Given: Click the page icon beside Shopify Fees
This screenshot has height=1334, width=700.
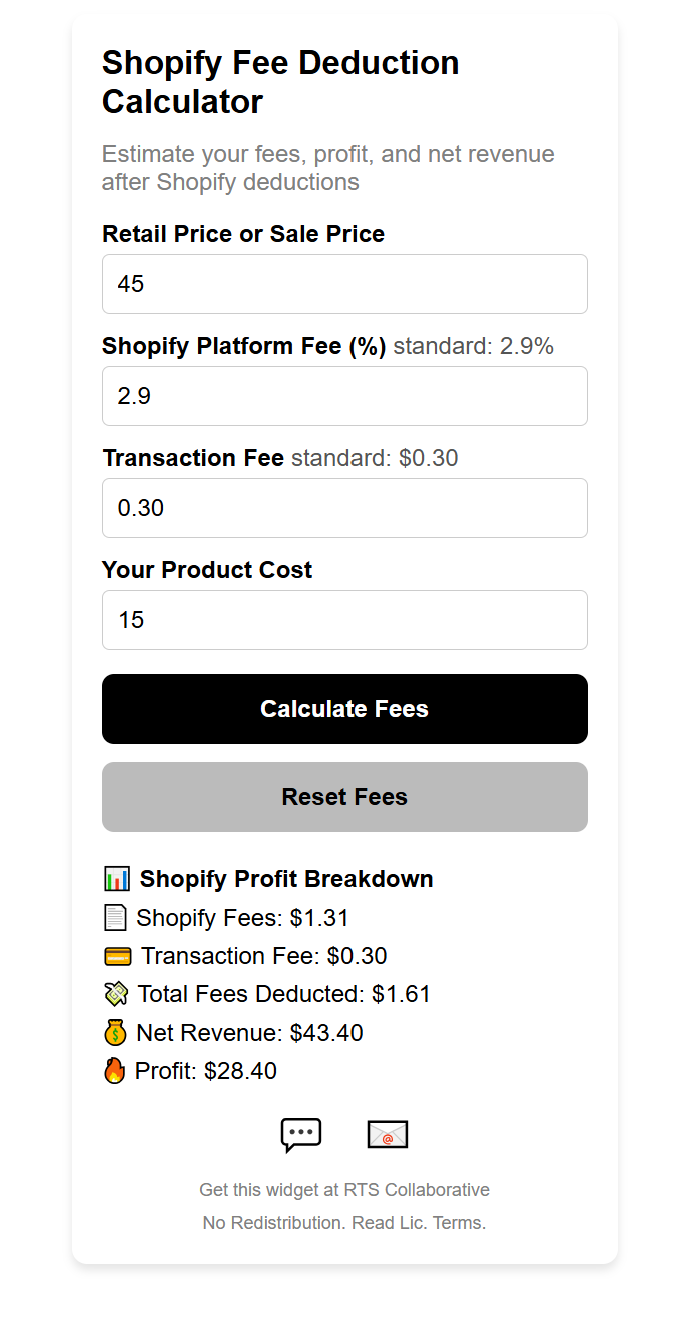Looking at the screenshot, I should [x=116, y=918].
